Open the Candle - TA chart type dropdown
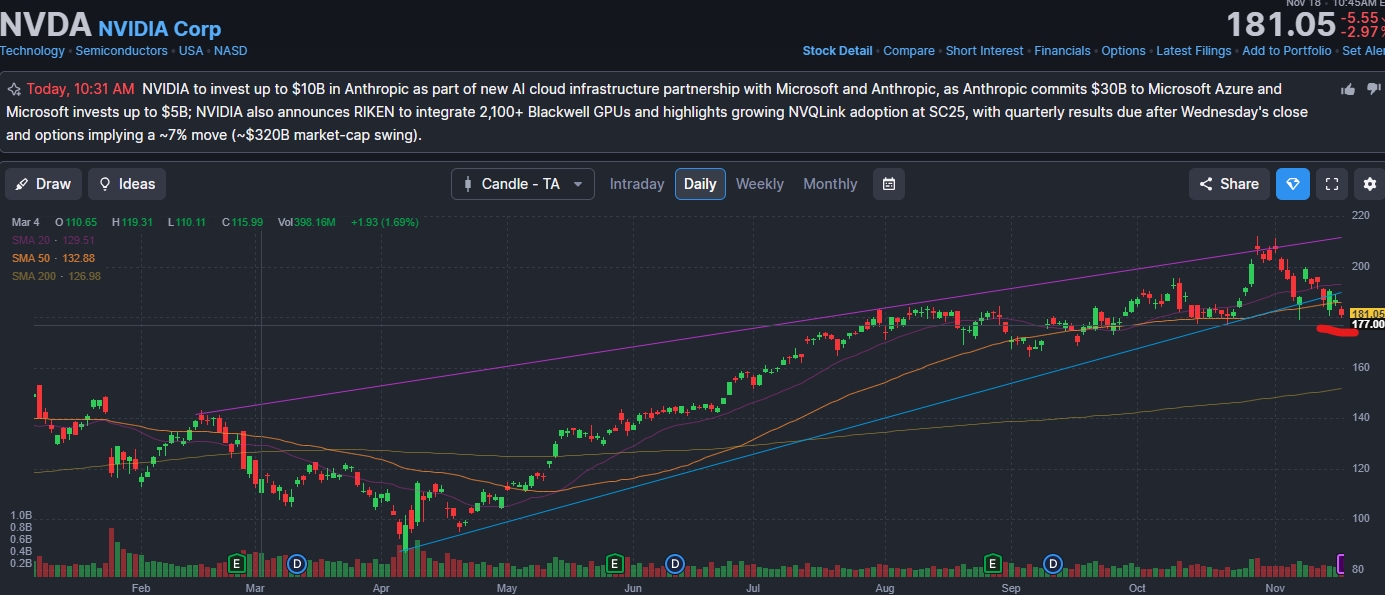The height and width of the screenshot is (595, 1385). pyautogui.click(x=522, y=184)
